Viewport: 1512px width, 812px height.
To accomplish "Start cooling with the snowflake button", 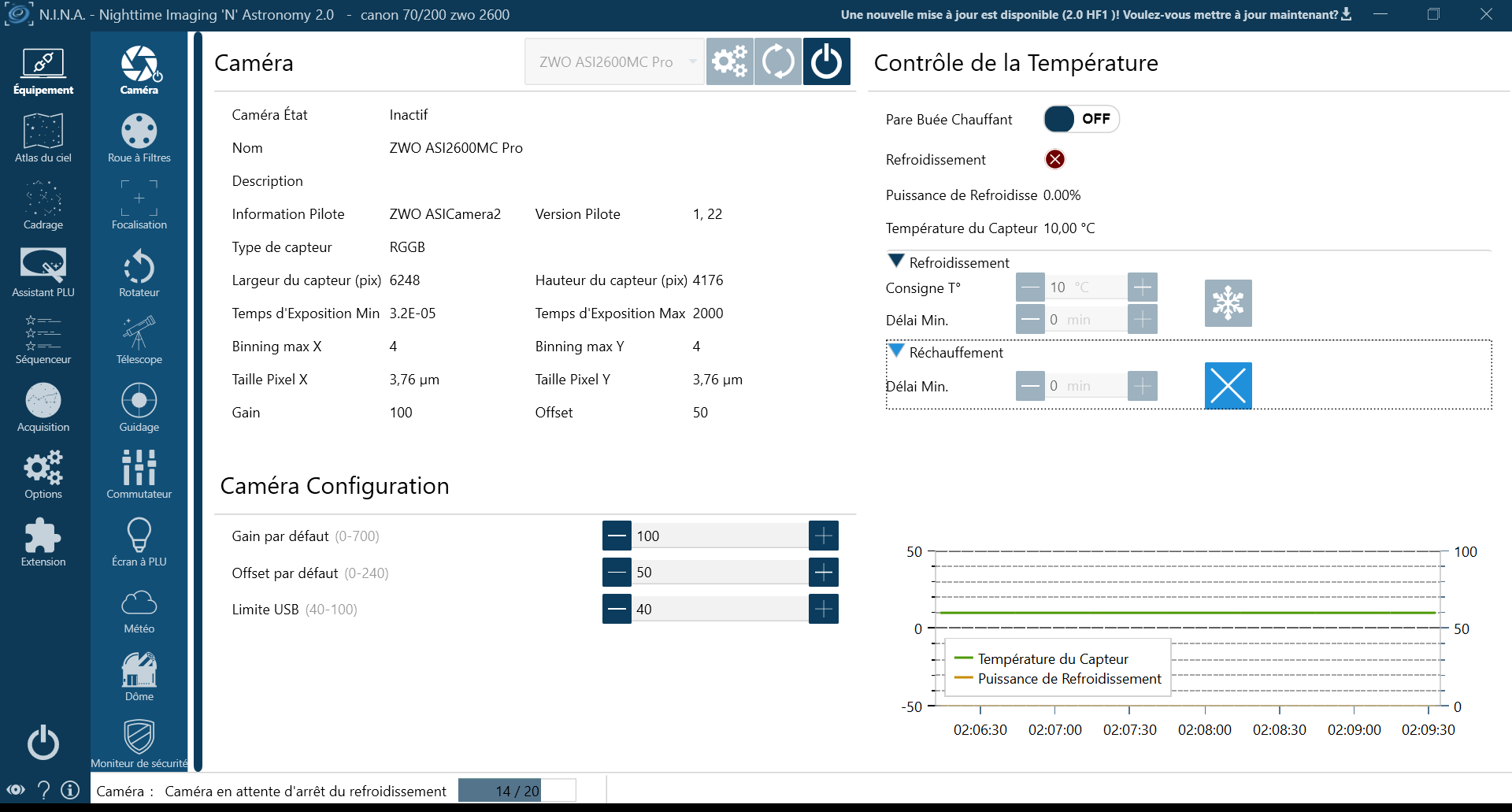I will click(1228, 303).
